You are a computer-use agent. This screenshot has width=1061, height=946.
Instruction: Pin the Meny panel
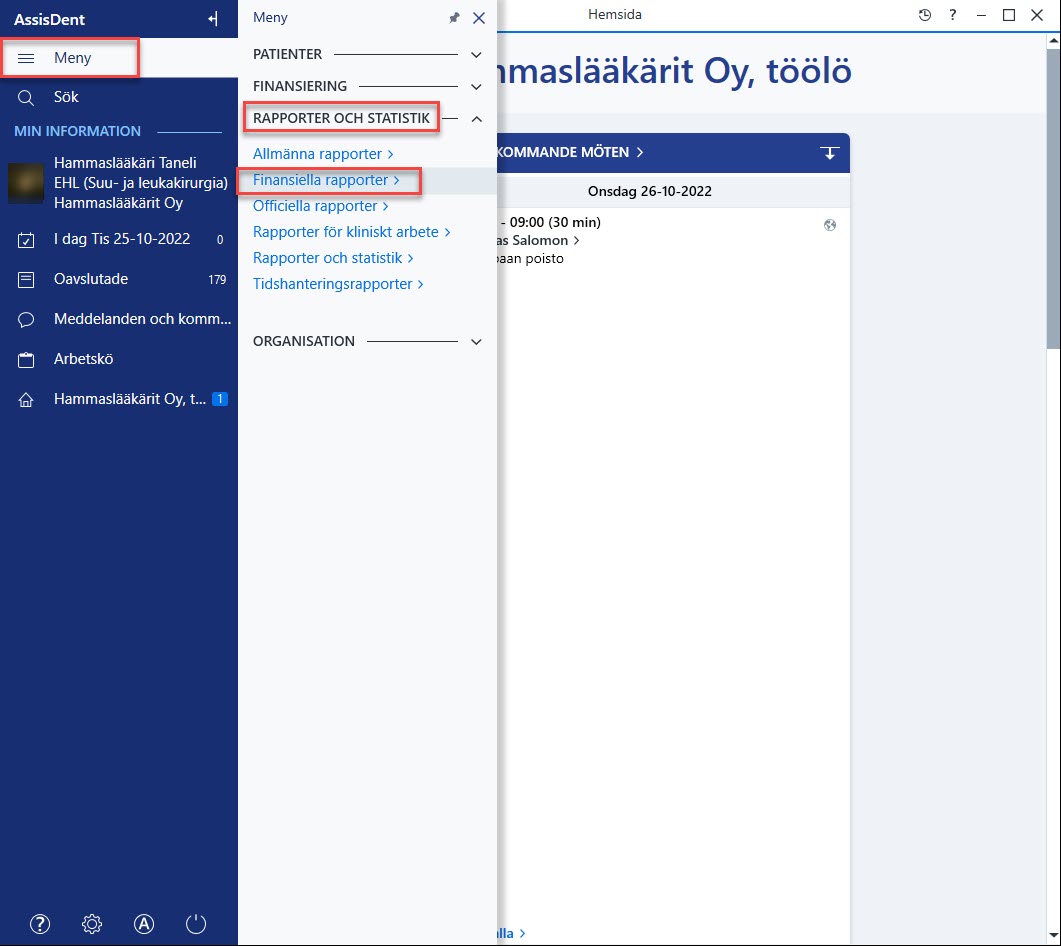click(x=454, y=18)
